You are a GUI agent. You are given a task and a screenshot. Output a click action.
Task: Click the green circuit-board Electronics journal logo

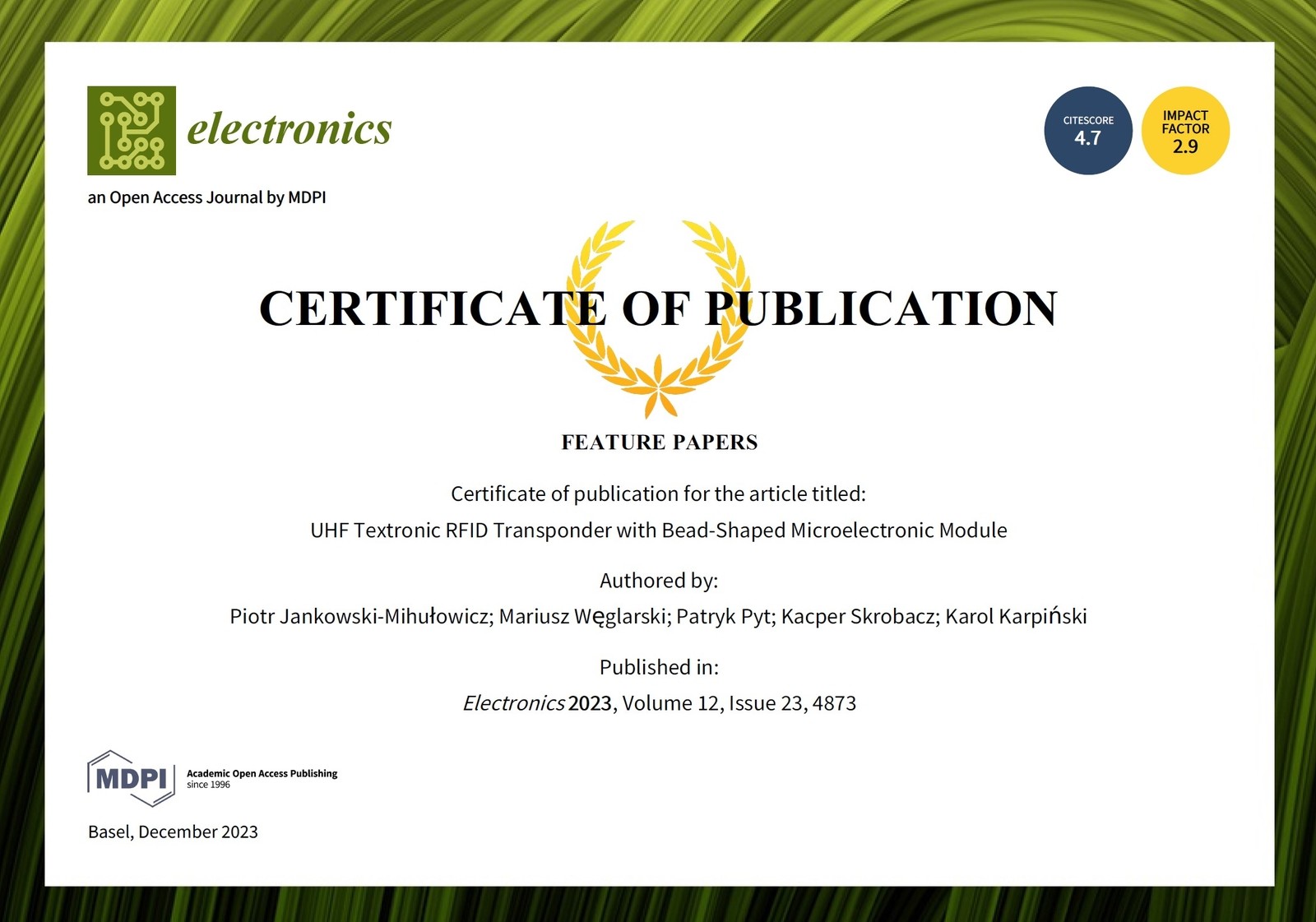tap(132, 130)
